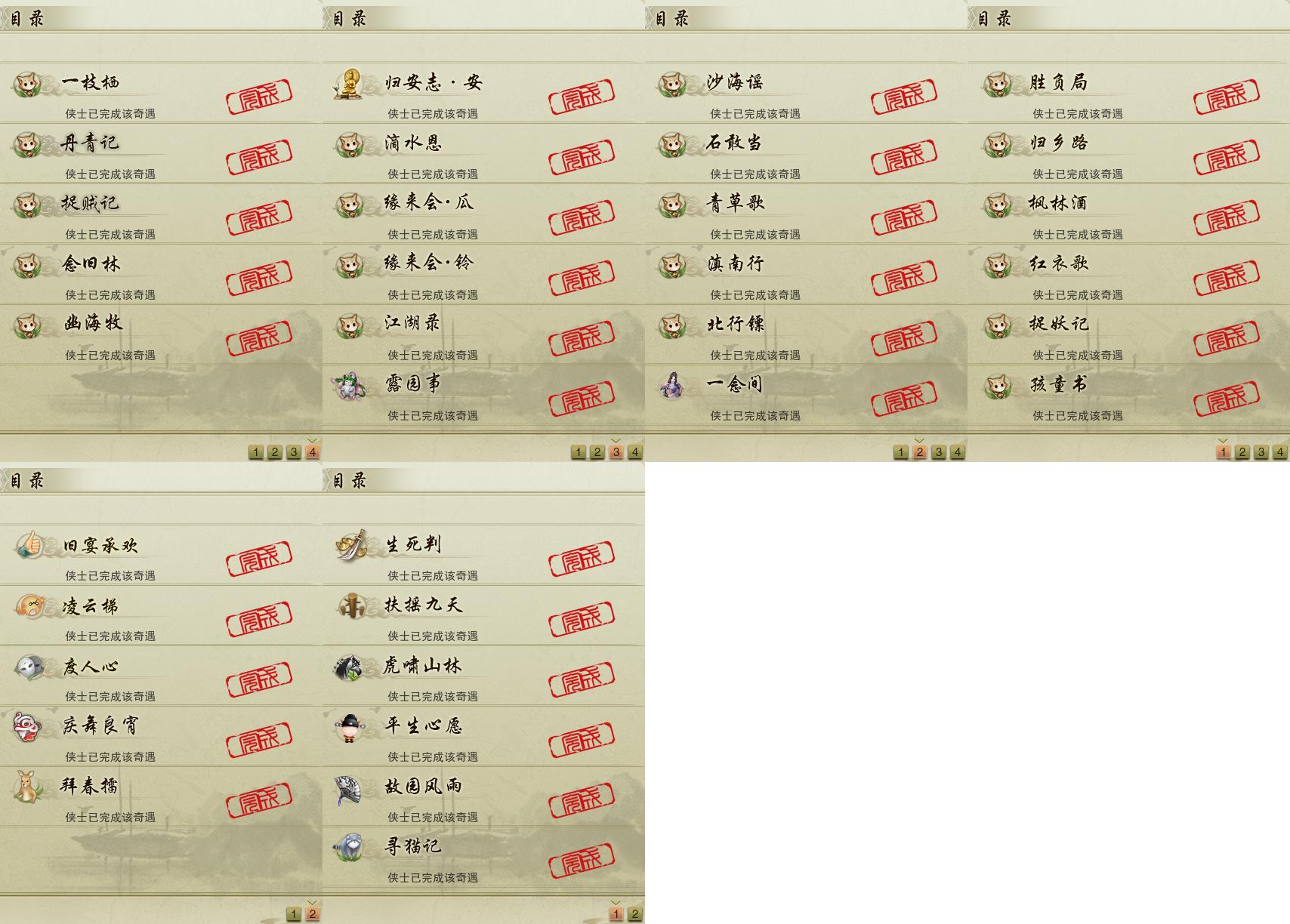
Task: Select the 露园事 character icon
Action: 350,385
